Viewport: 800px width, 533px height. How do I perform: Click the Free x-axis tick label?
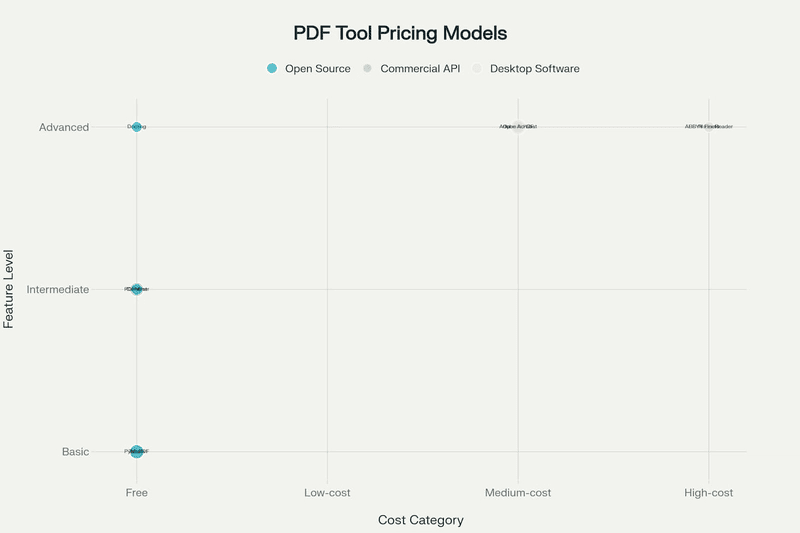coord(137,493)
